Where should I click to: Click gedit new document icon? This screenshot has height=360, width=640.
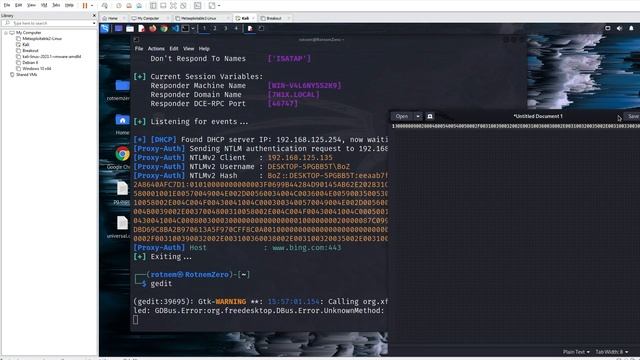[x=430, y=116]
